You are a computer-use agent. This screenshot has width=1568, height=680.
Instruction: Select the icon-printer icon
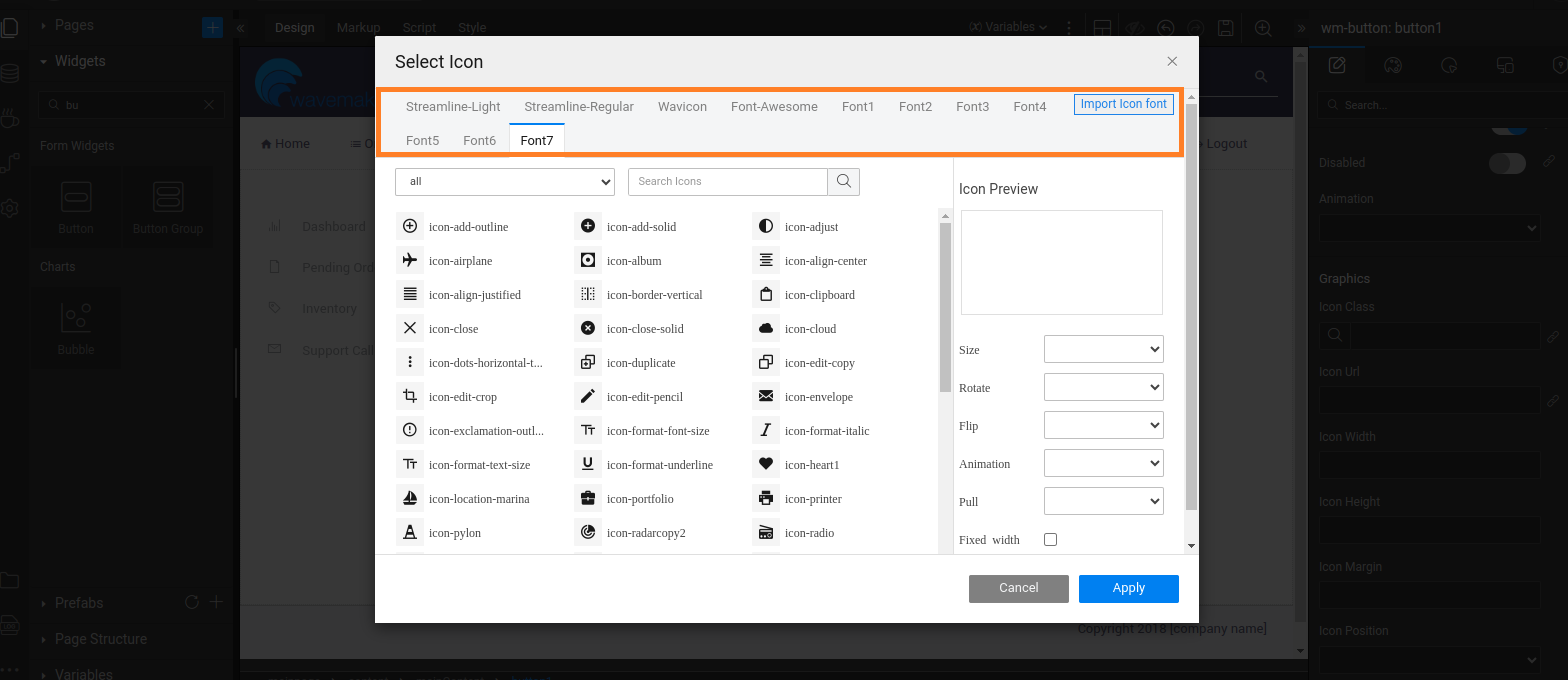[766, 499]
